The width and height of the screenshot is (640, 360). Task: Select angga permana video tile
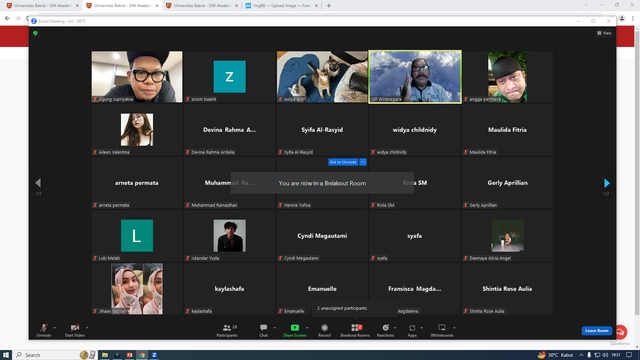507,77
